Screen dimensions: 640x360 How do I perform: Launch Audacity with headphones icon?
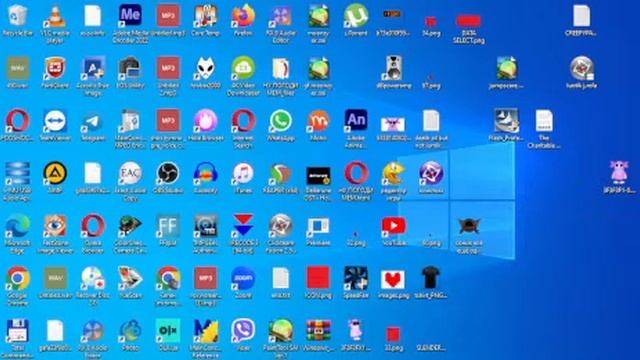click(x=205, y=173)
